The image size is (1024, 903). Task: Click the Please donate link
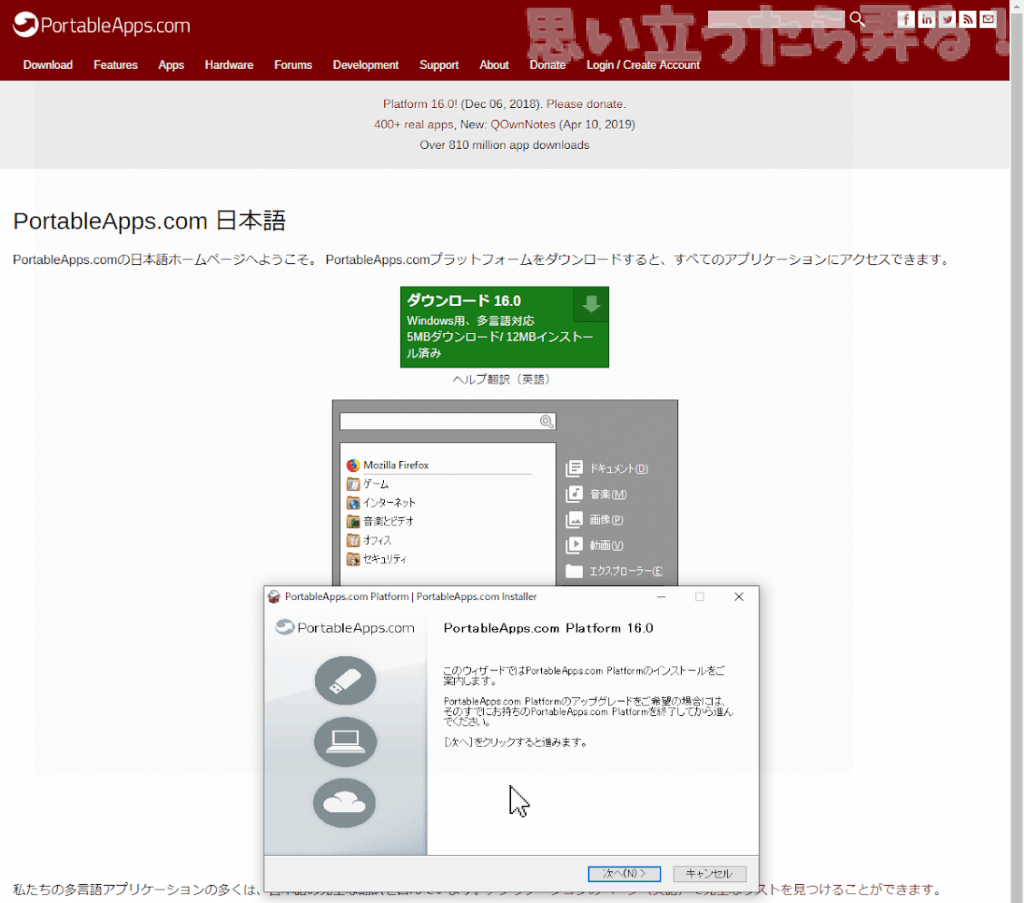click(586, 104)
